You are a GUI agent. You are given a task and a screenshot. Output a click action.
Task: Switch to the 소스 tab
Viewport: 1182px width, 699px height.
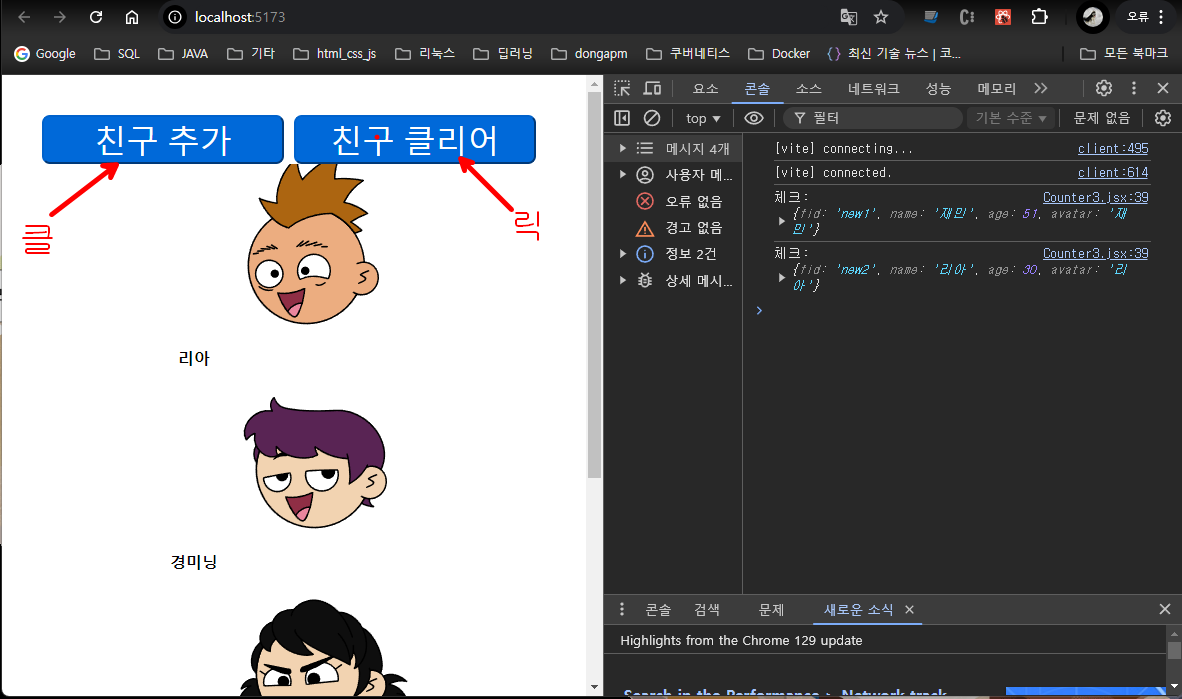coord(808,89)
